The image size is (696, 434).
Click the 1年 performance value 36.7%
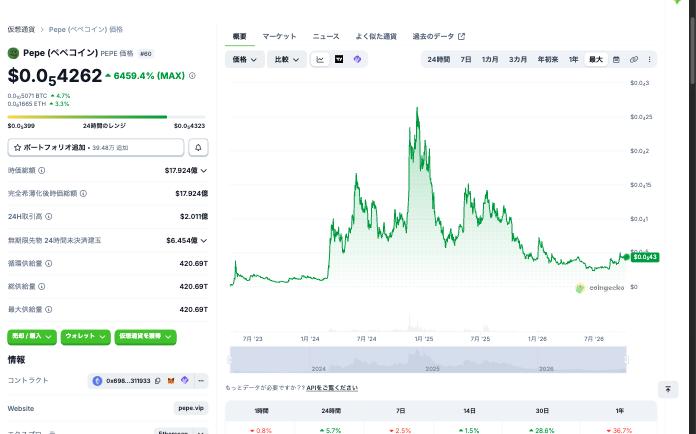(x=620, y=430)
